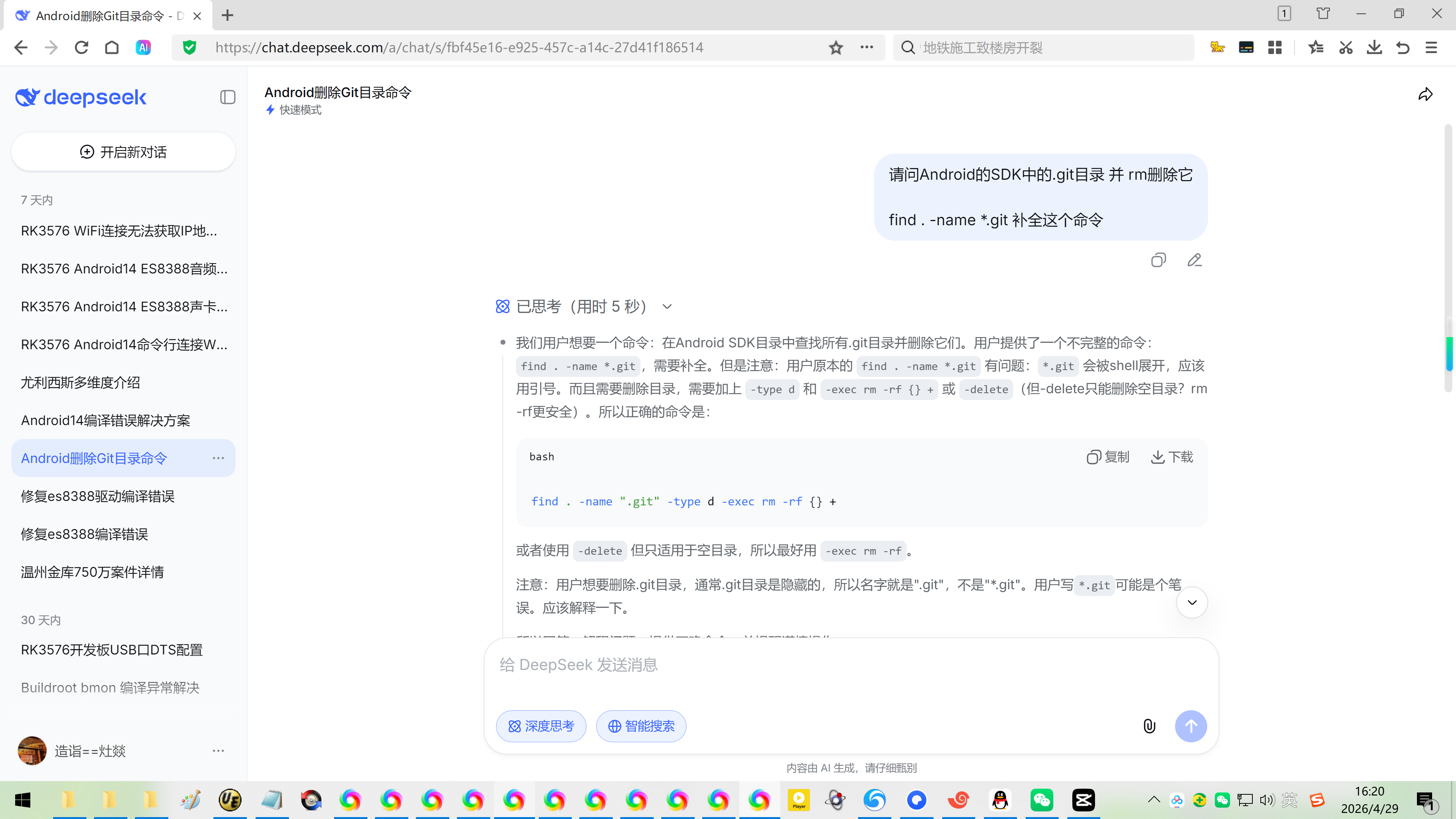
Task: Collapse the 已思考 thinking section chevron
Action: pos(667,306)
